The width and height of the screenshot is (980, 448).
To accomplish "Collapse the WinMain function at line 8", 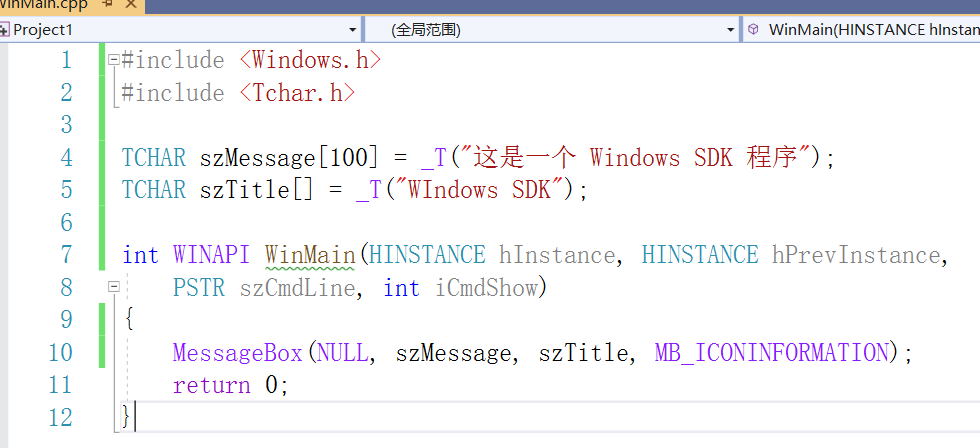I will (113, 287).
